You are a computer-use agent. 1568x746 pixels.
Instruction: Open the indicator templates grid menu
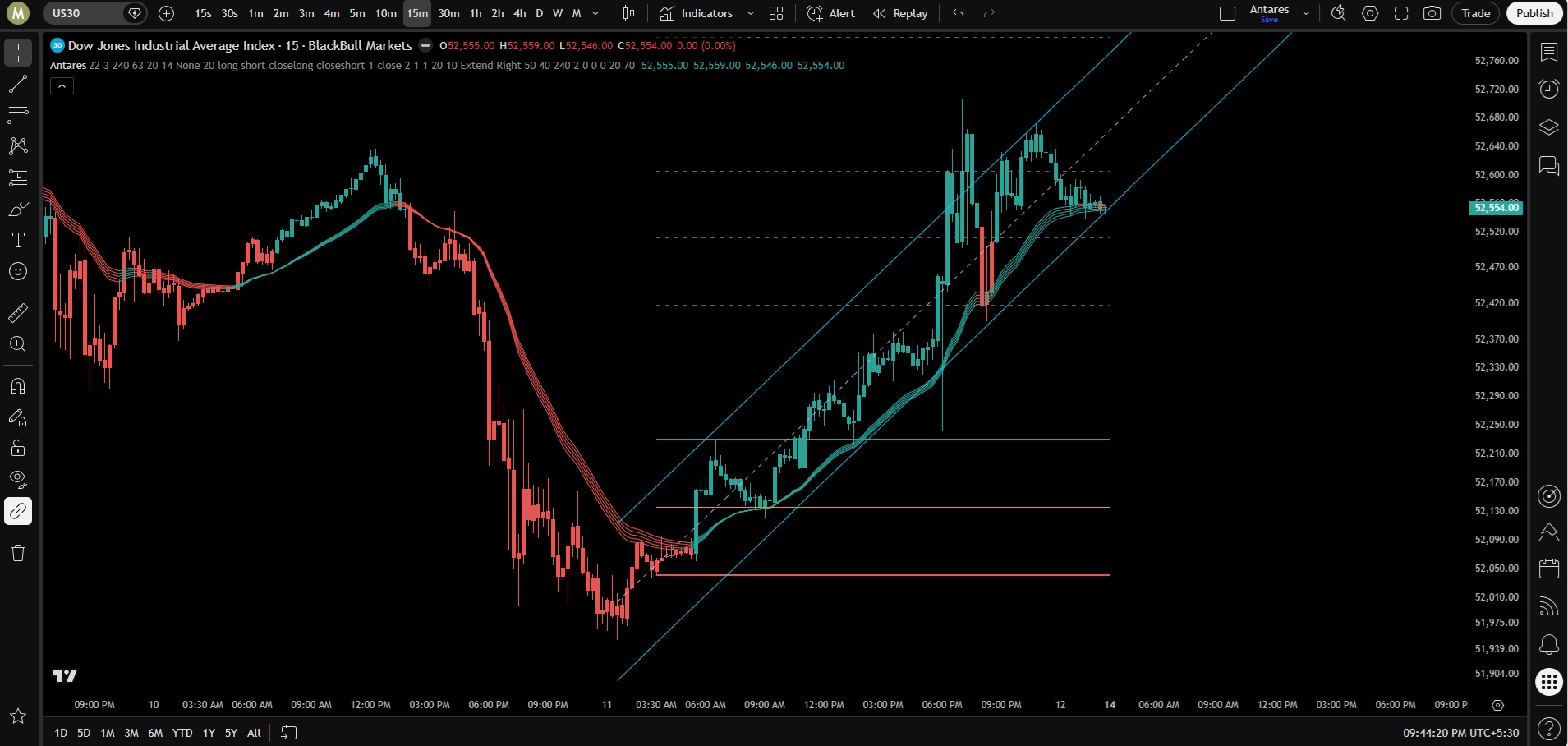776,13
